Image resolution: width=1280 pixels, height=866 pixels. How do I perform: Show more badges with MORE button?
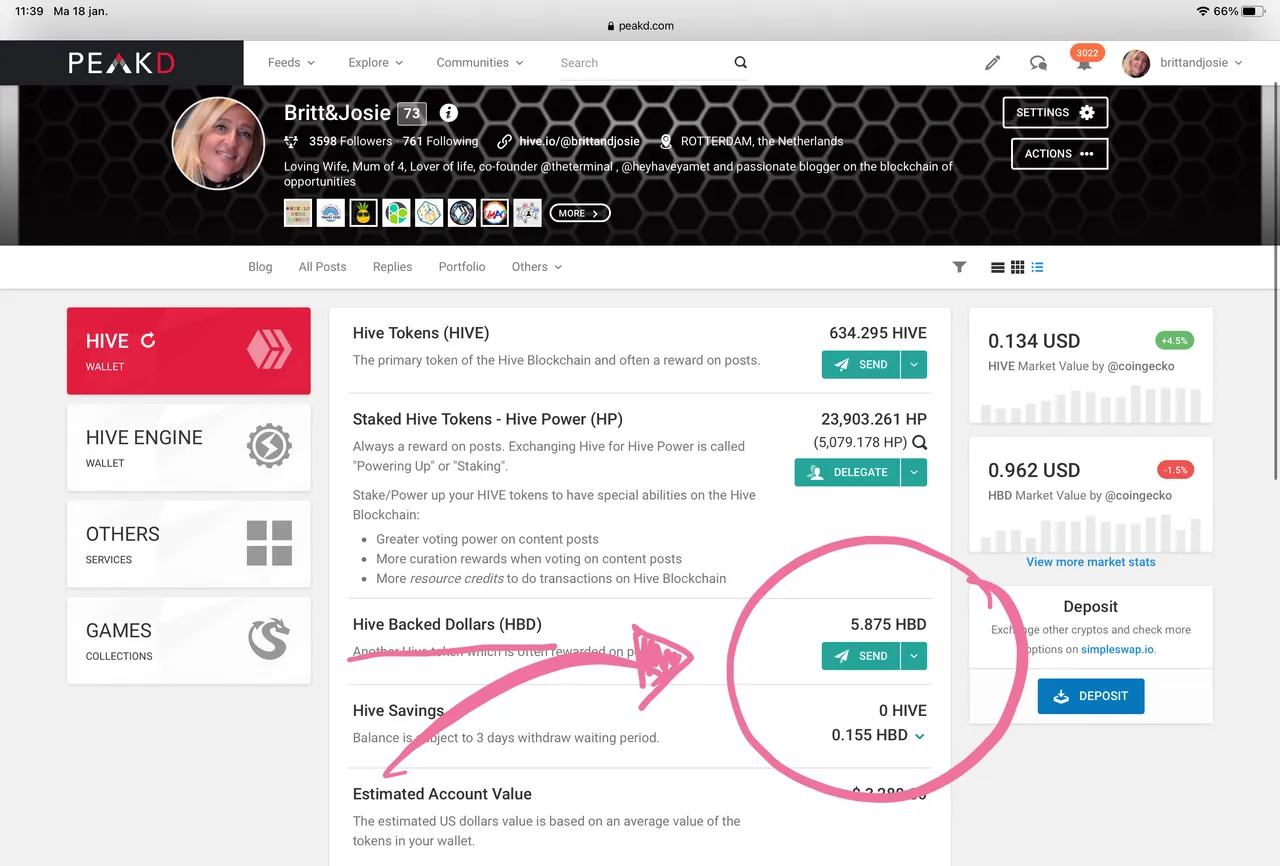coord(580,213)
